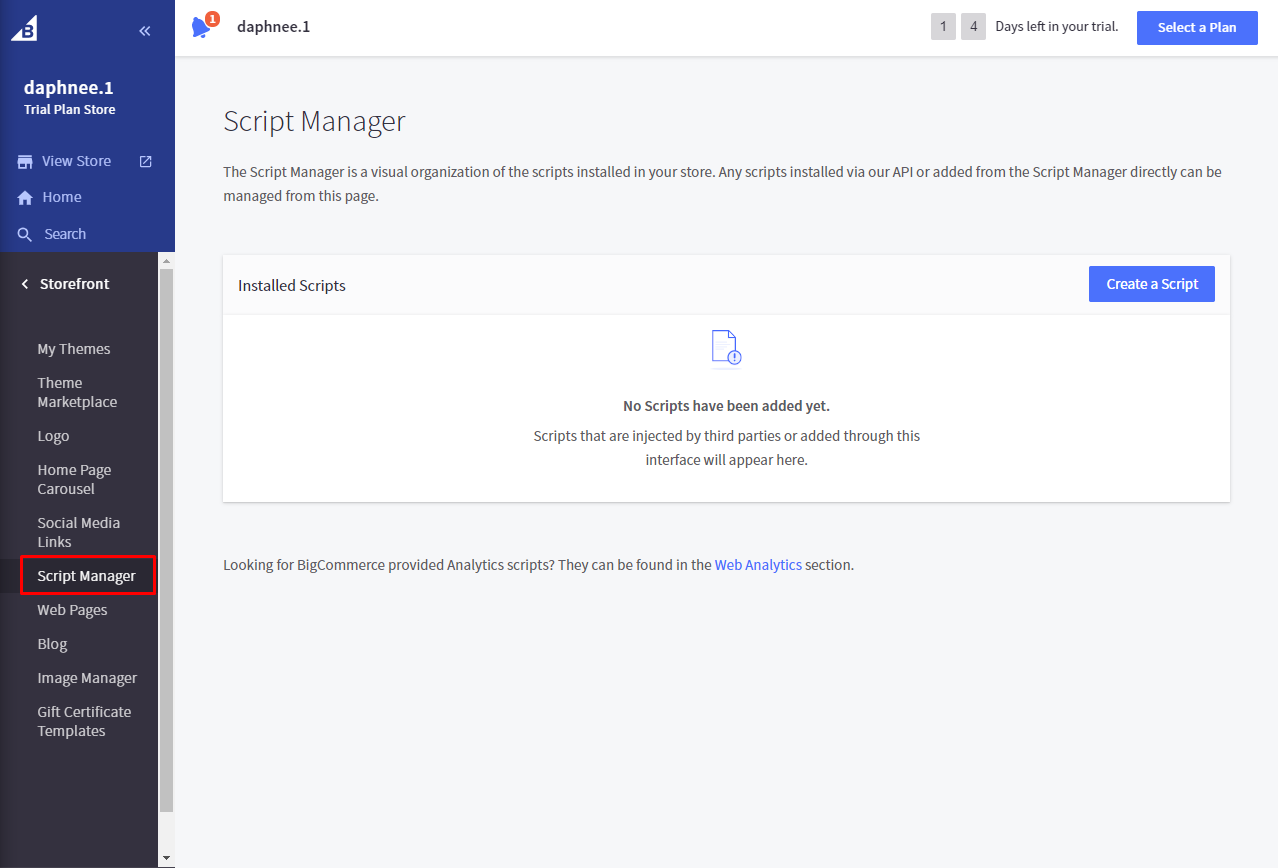
Task: Select Script Manager in sidebar
Action: point(88,576)
